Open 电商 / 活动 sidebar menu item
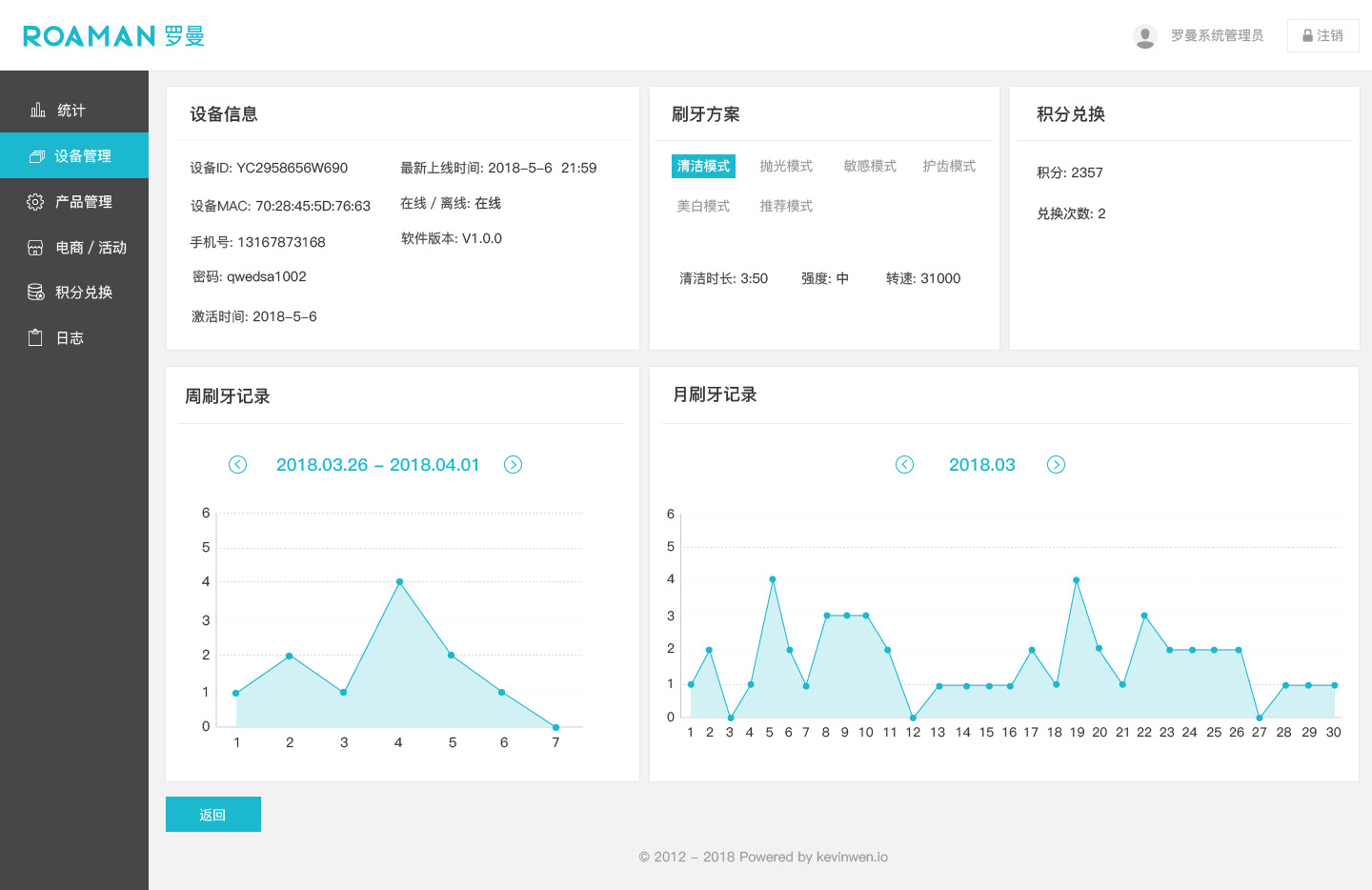This screenshot has width=1372, height=890. click(91, 248)
